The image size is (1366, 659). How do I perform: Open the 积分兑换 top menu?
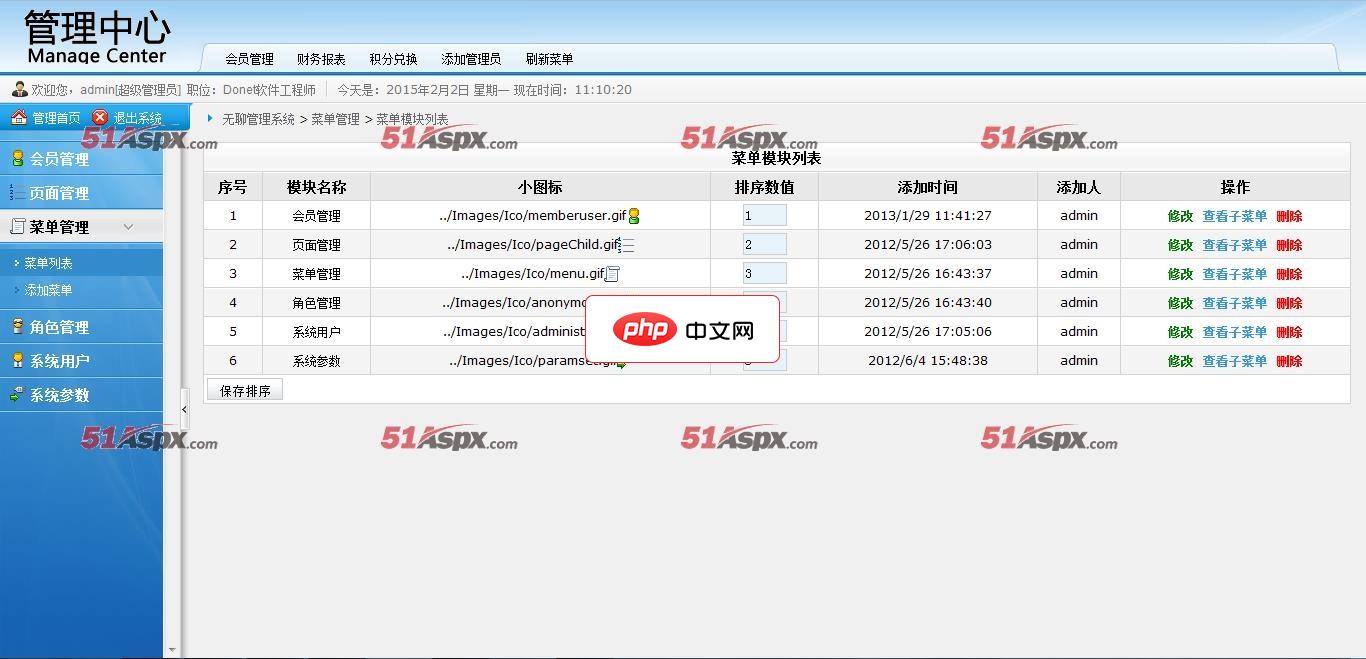pos(393,59)
